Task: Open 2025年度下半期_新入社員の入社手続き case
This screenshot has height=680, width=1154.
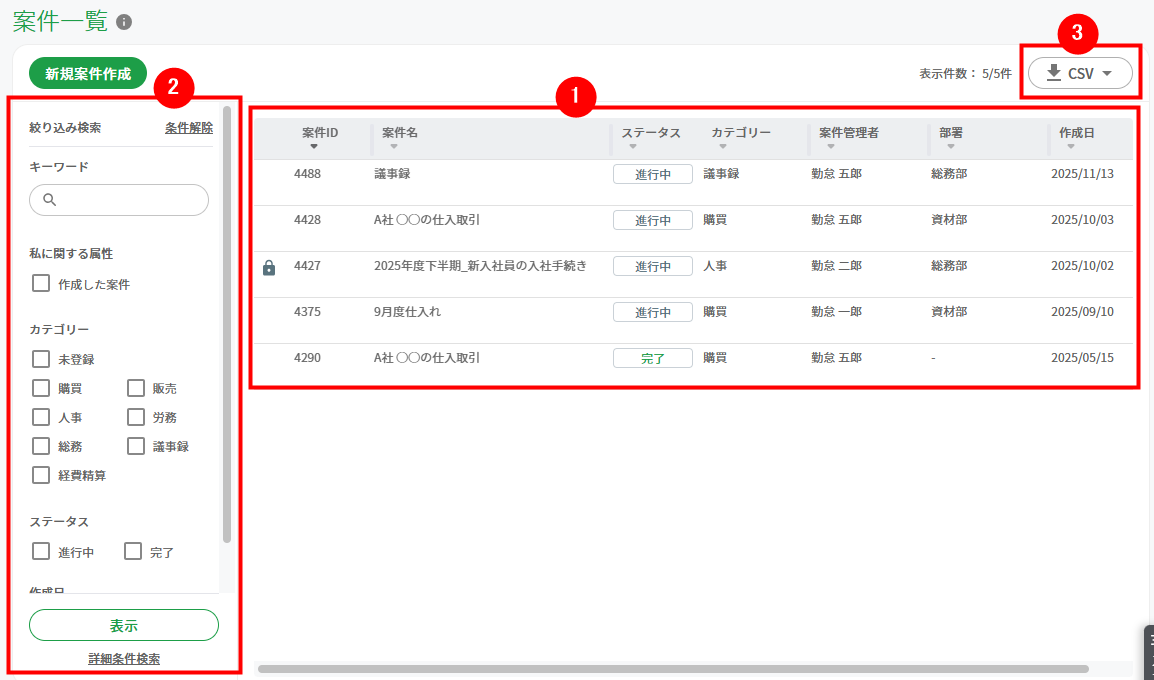Action: (x=481, y=266)
